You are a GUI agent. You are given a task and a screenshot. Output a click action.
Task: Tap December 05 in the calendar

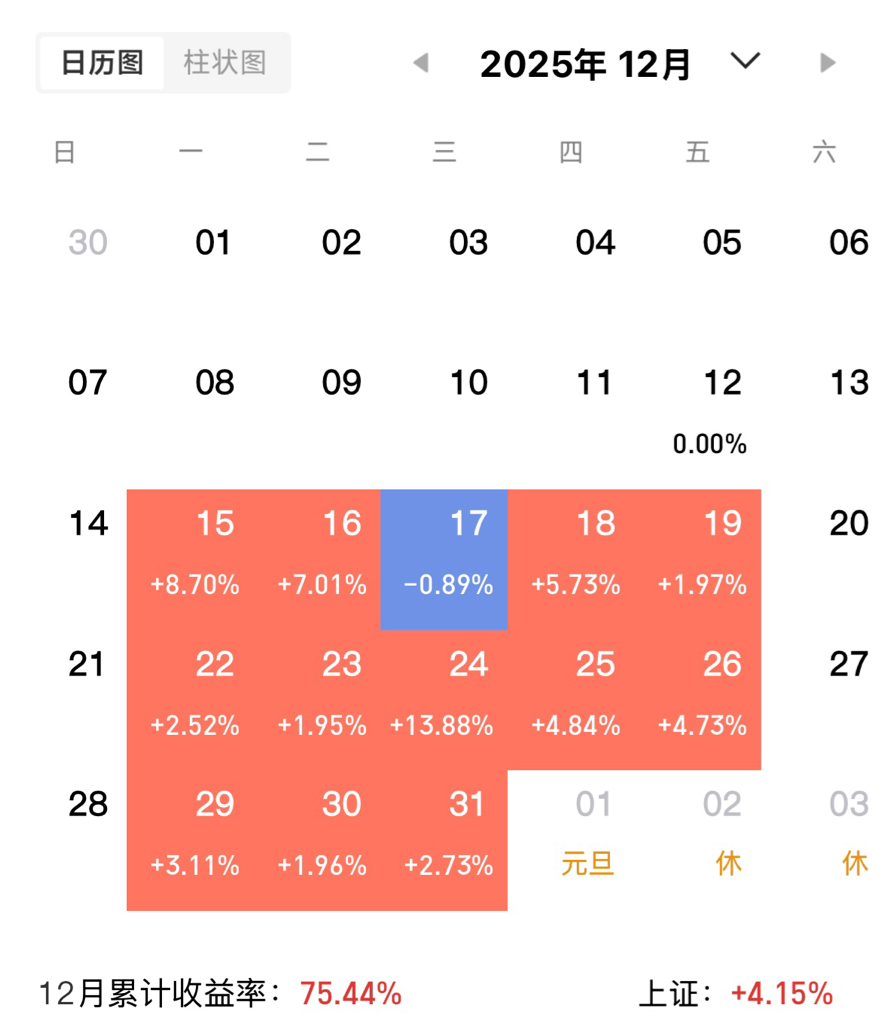pyautogui.click(x=722, y=243)
